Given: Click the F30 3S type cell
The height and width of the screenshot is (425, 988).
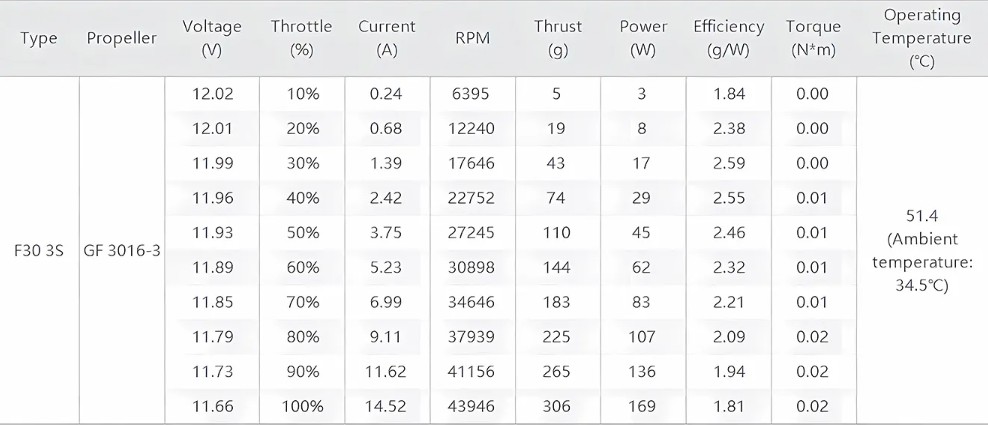Looking at the screenshot, I should point(38,251).
